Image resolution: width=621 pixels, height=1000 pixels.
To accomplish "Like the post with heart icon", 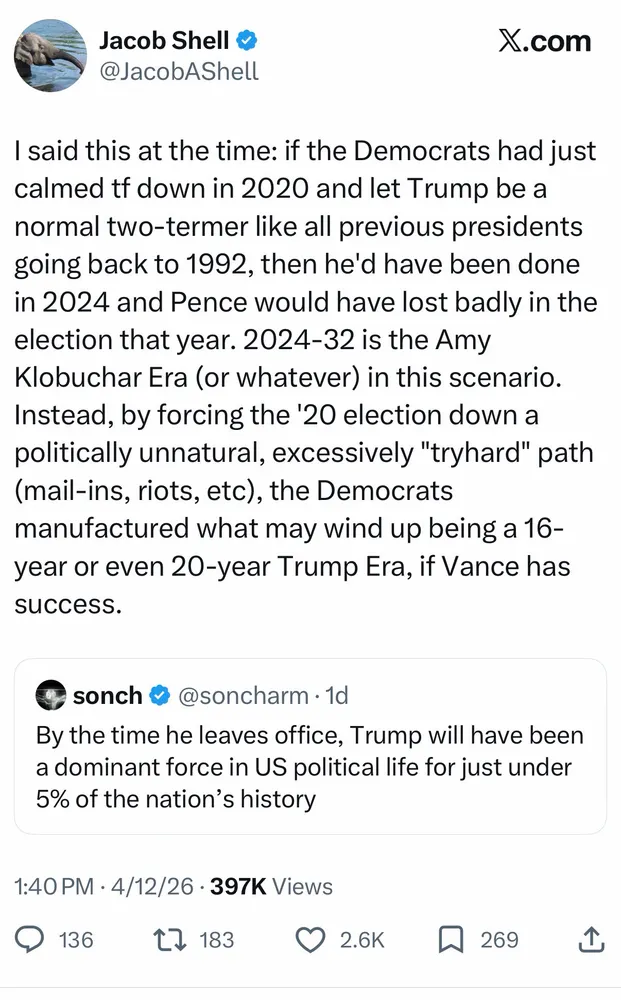I will pos(313,940).
